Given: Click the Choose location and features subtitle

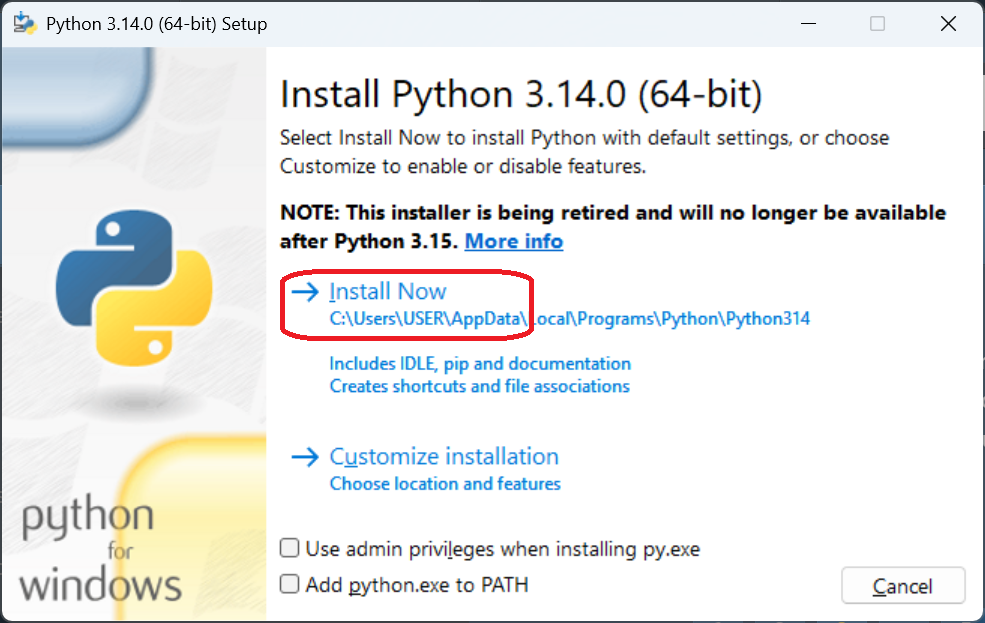Looking at the screenshot, I should (445, 484).
